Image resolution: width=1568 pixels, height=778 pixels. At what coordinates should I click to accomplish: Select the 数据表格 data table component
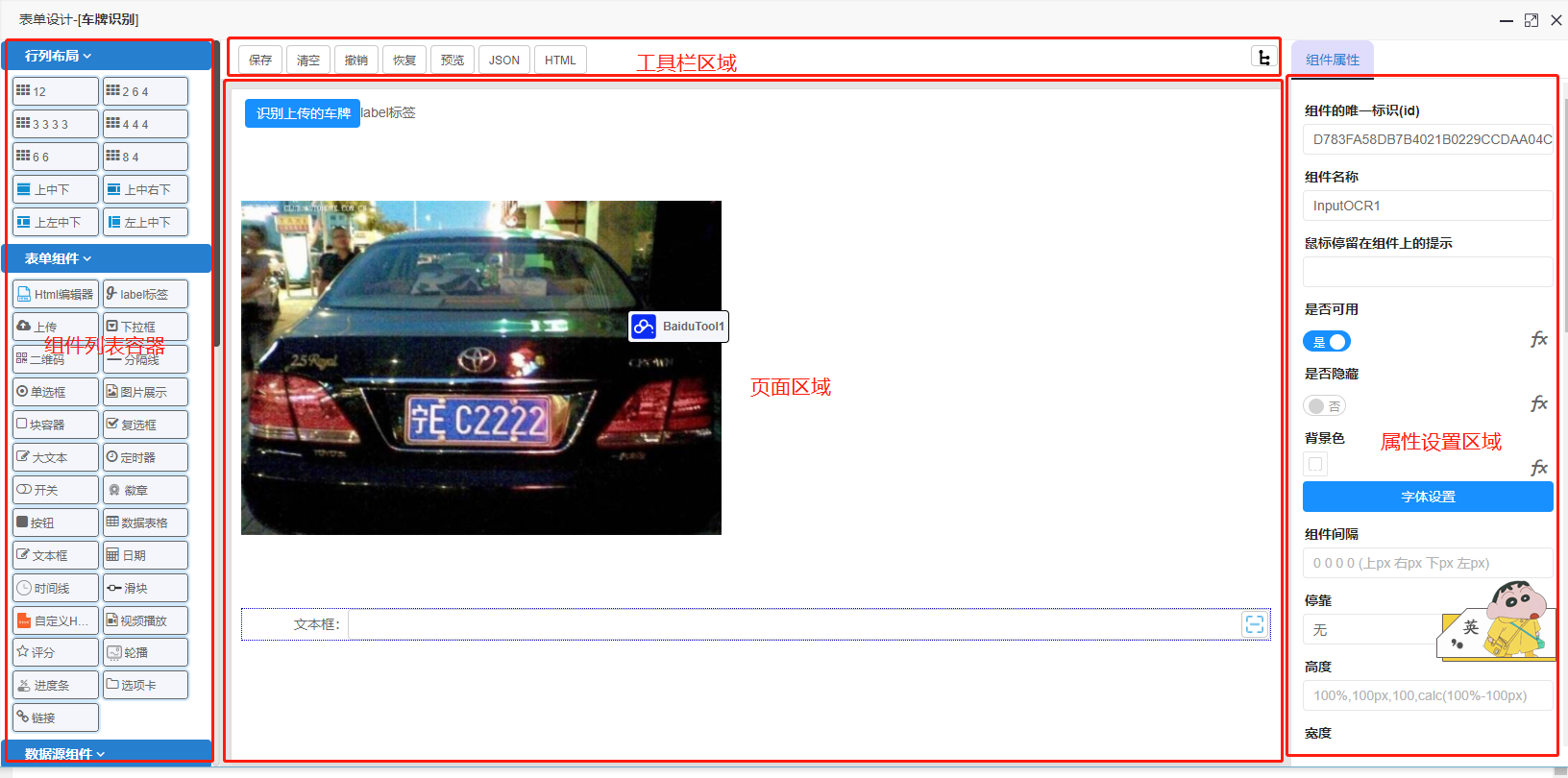pos(145,523)
